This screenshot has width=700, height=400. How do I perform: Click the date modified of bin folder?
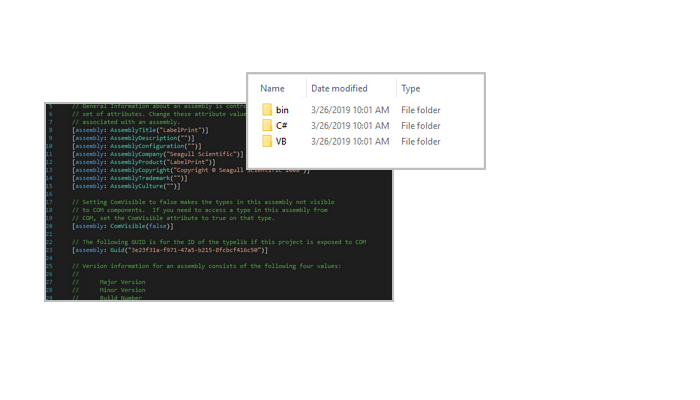point(350,110)
